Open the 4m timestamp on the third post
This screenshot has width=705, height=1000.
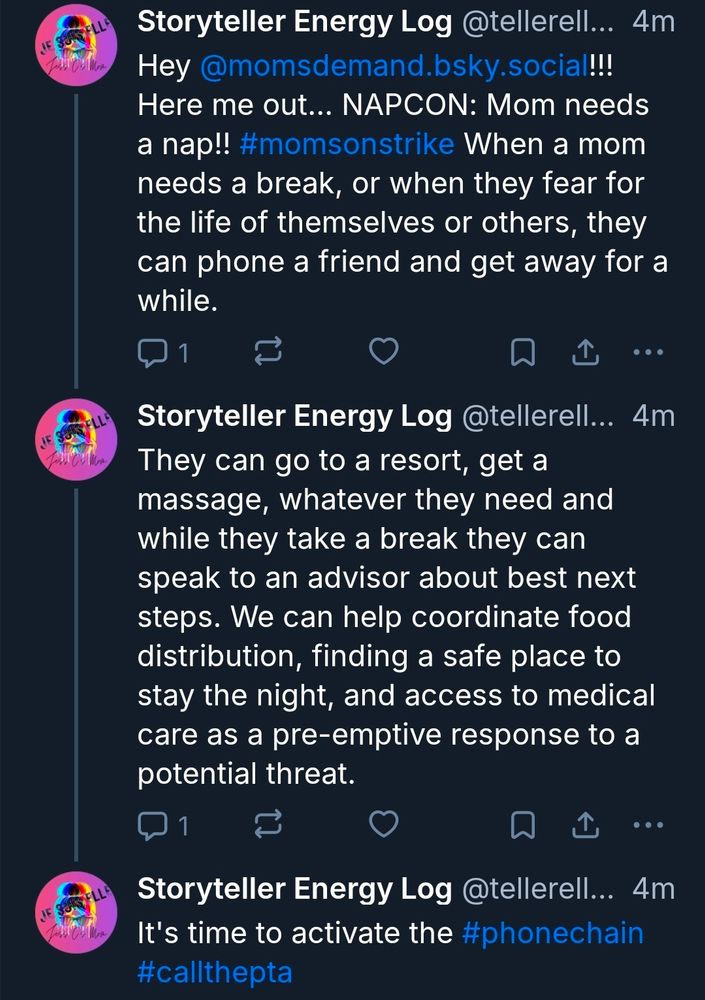click(x=654, y=889)
